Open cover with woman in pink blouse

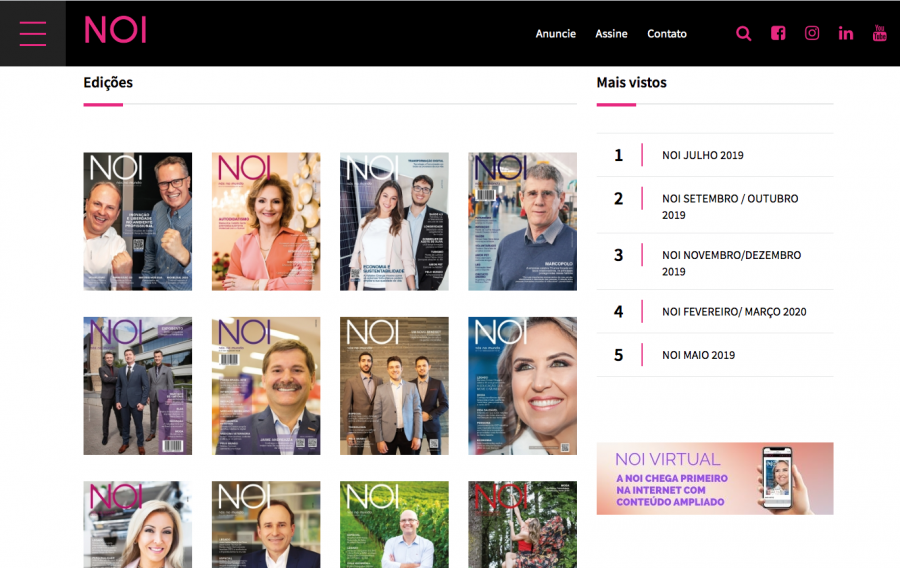(x=266, y=221)
